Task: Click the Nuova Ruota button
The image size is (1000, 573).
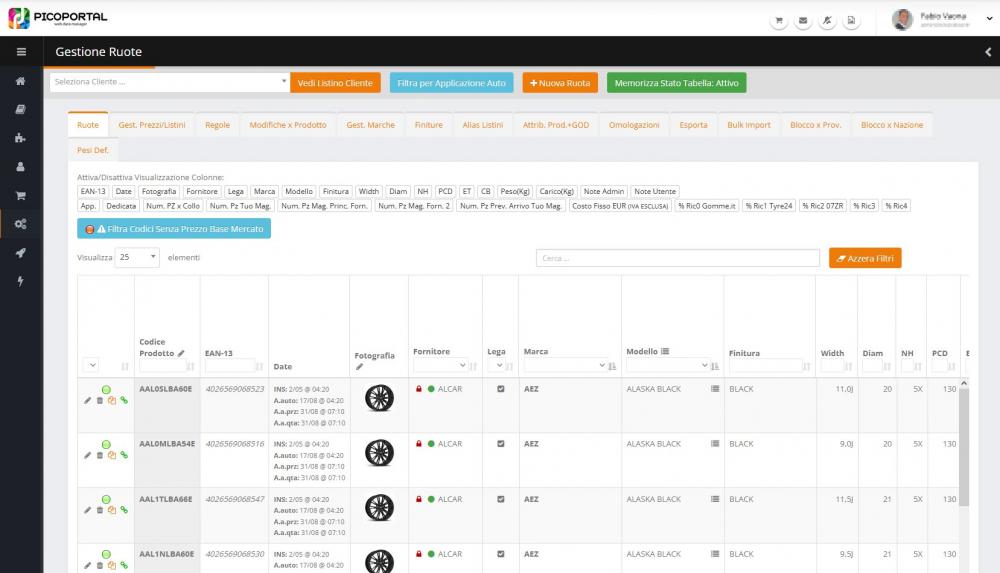Action: coord(560,83)
